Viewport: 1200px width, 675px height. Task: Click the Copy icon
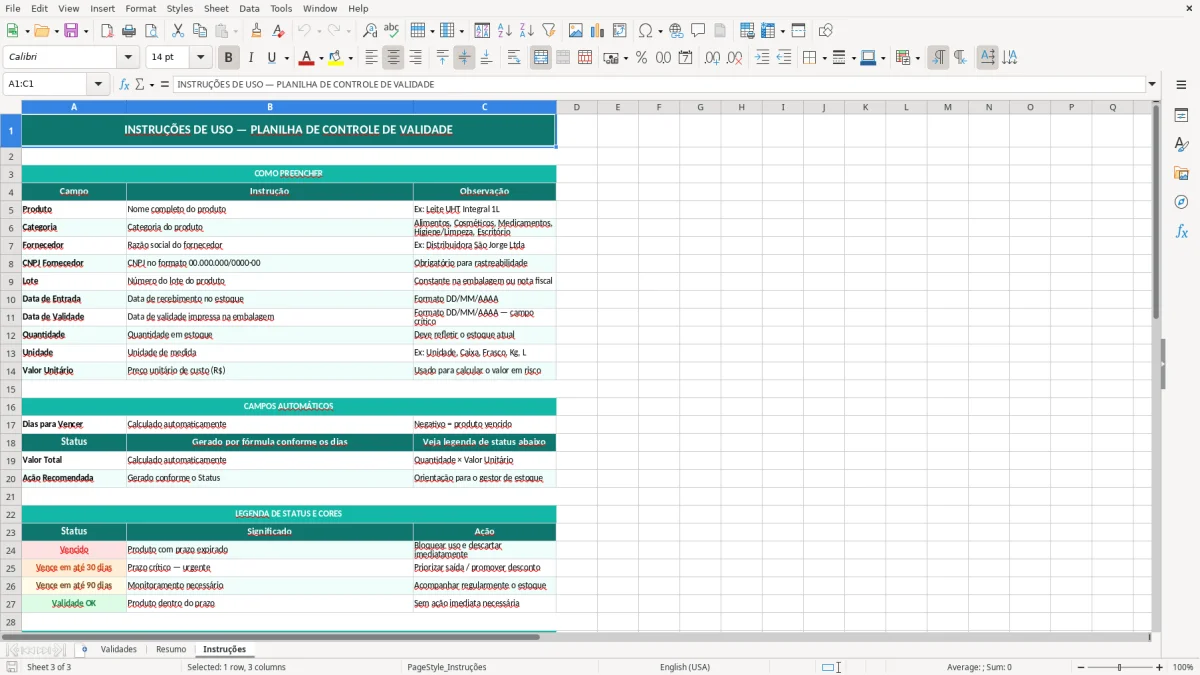click(200, 31)
